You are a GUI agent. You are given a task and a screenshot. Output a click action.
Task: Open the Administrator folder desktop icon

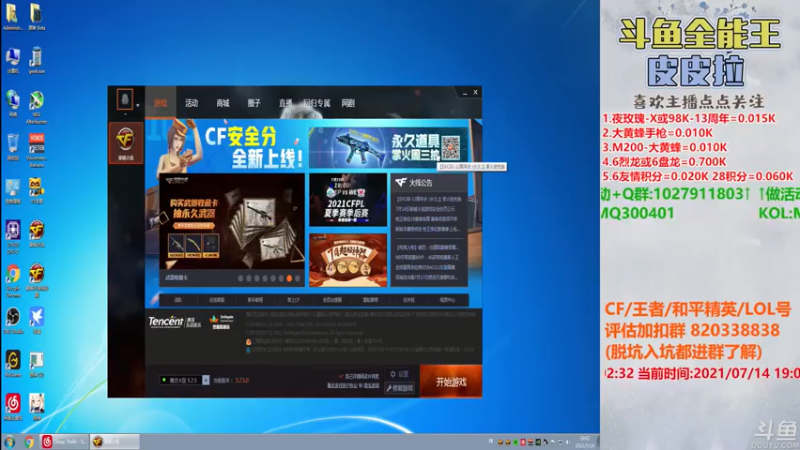click(x=12, y=17)
